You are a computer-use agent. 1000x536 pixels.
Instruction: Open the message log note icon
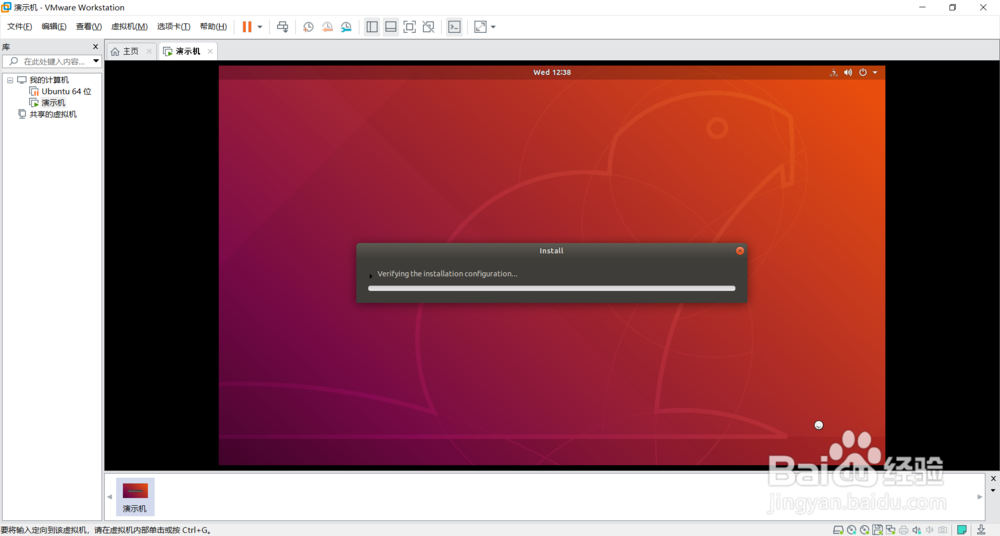click(962, 530)
